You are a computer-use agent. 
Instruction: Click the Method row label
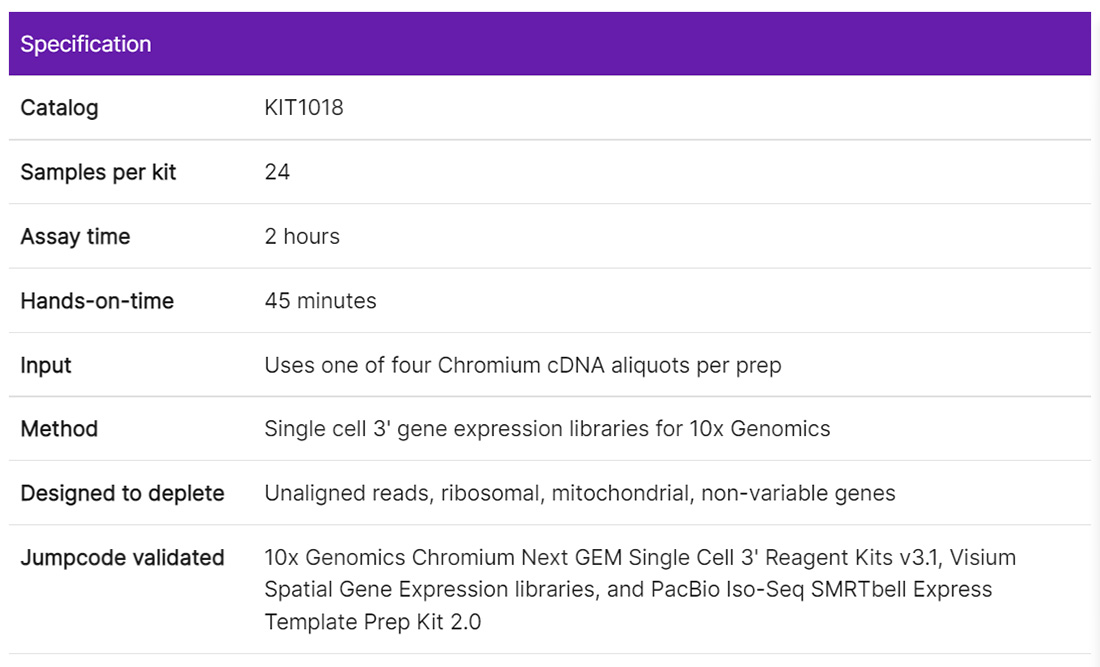(59, 429)
